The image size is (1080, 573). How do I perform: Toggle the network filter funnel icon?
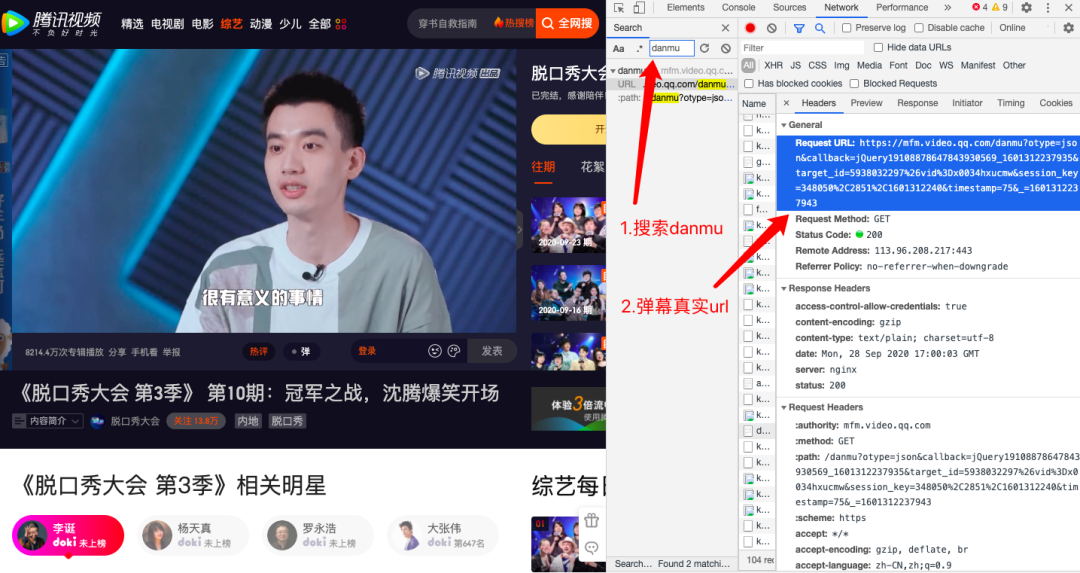tap(799, 28)
